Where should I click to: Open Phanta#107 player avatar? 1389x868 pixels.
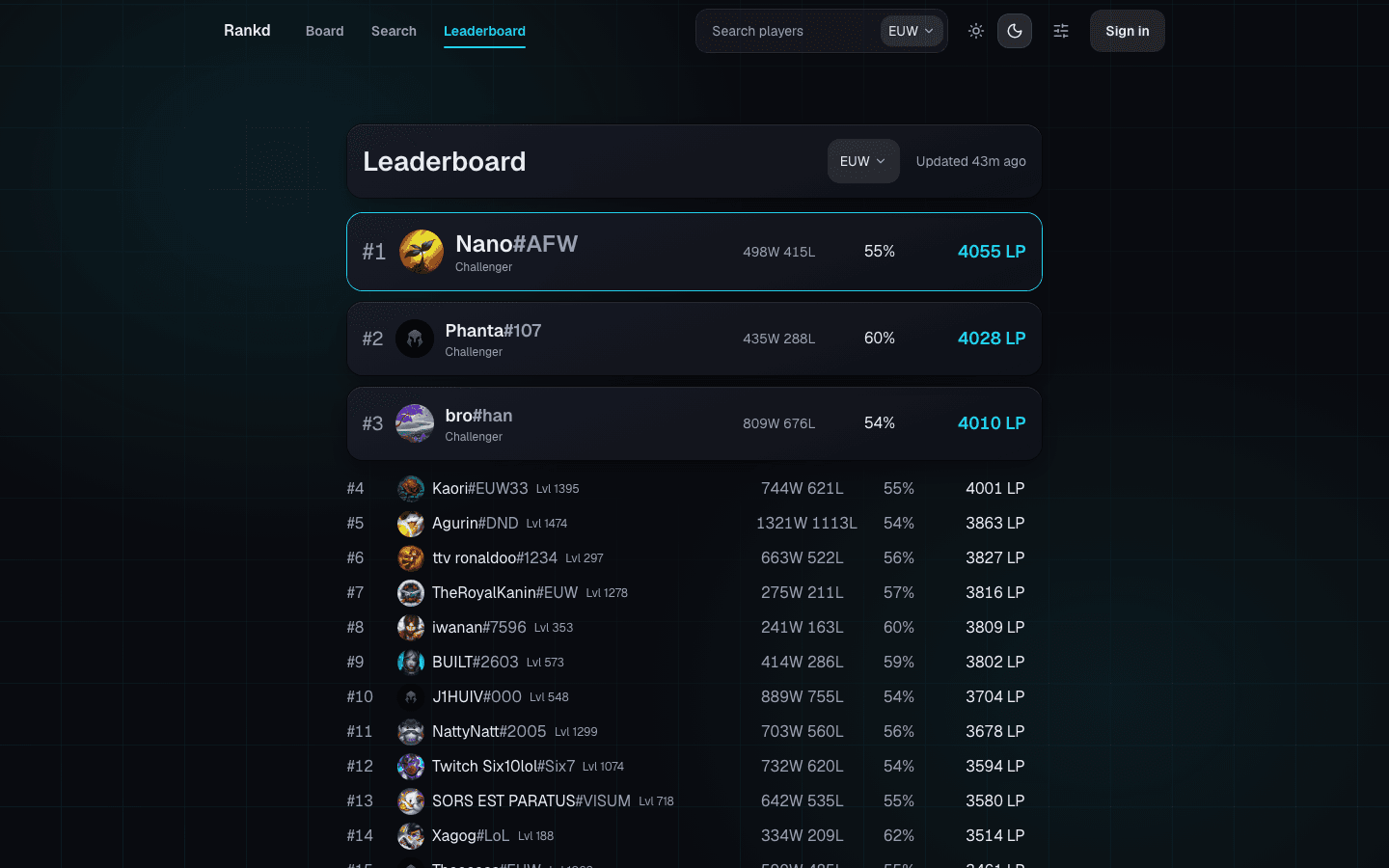[415, 339]
